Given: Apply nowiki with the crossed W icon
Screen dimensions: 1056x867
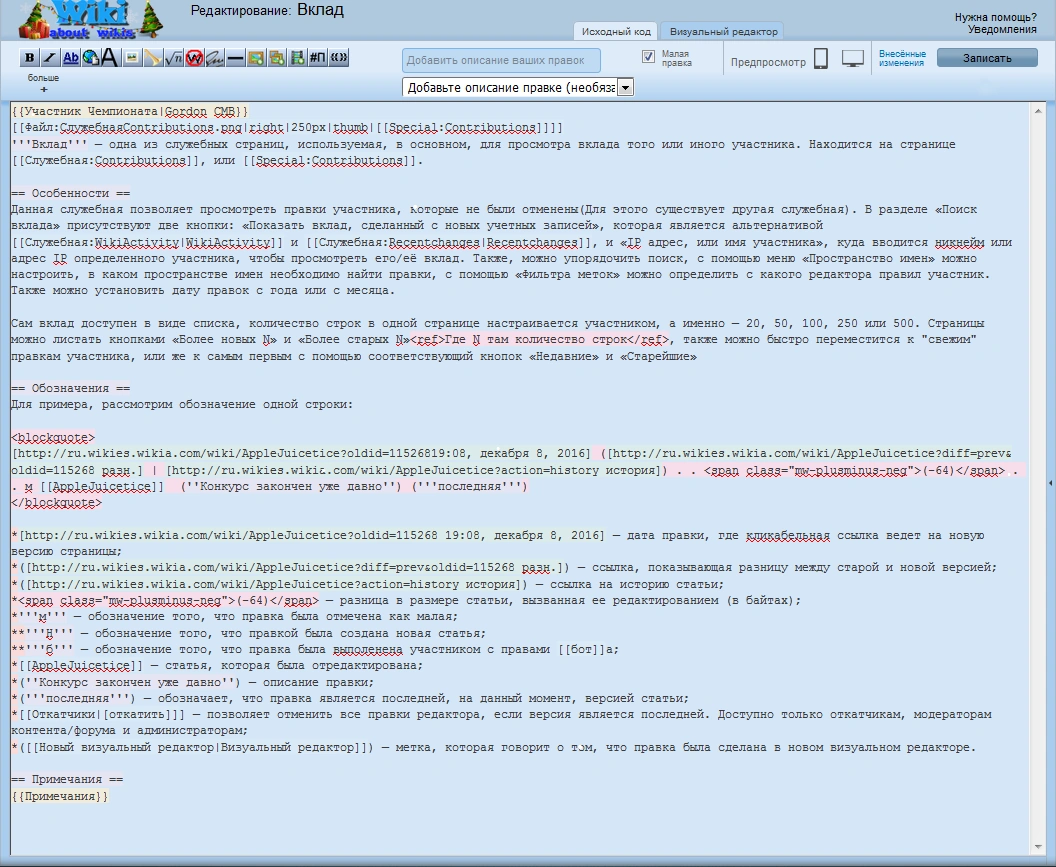Looking at the screenshot, I should (x=194, y=58).
